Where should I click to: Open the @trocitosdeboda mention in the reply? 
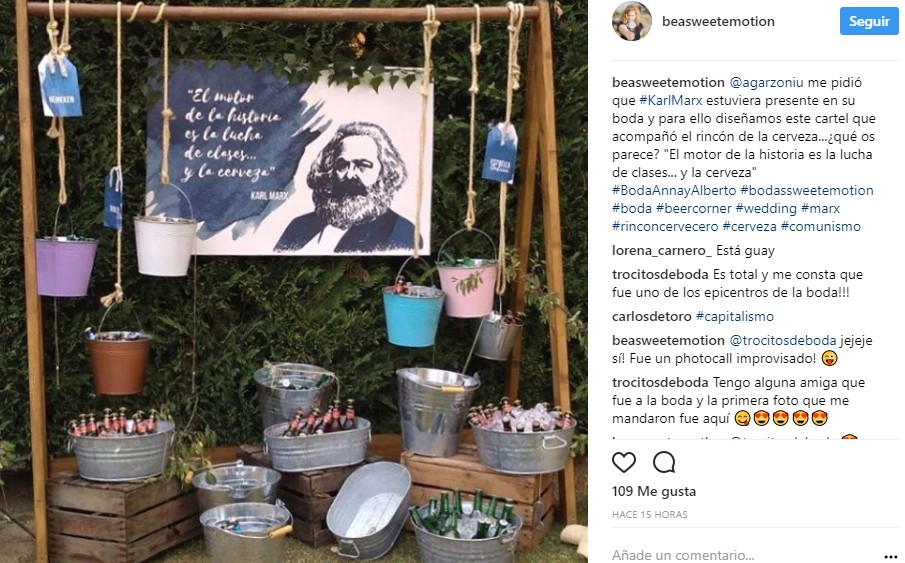pos(783,341)
